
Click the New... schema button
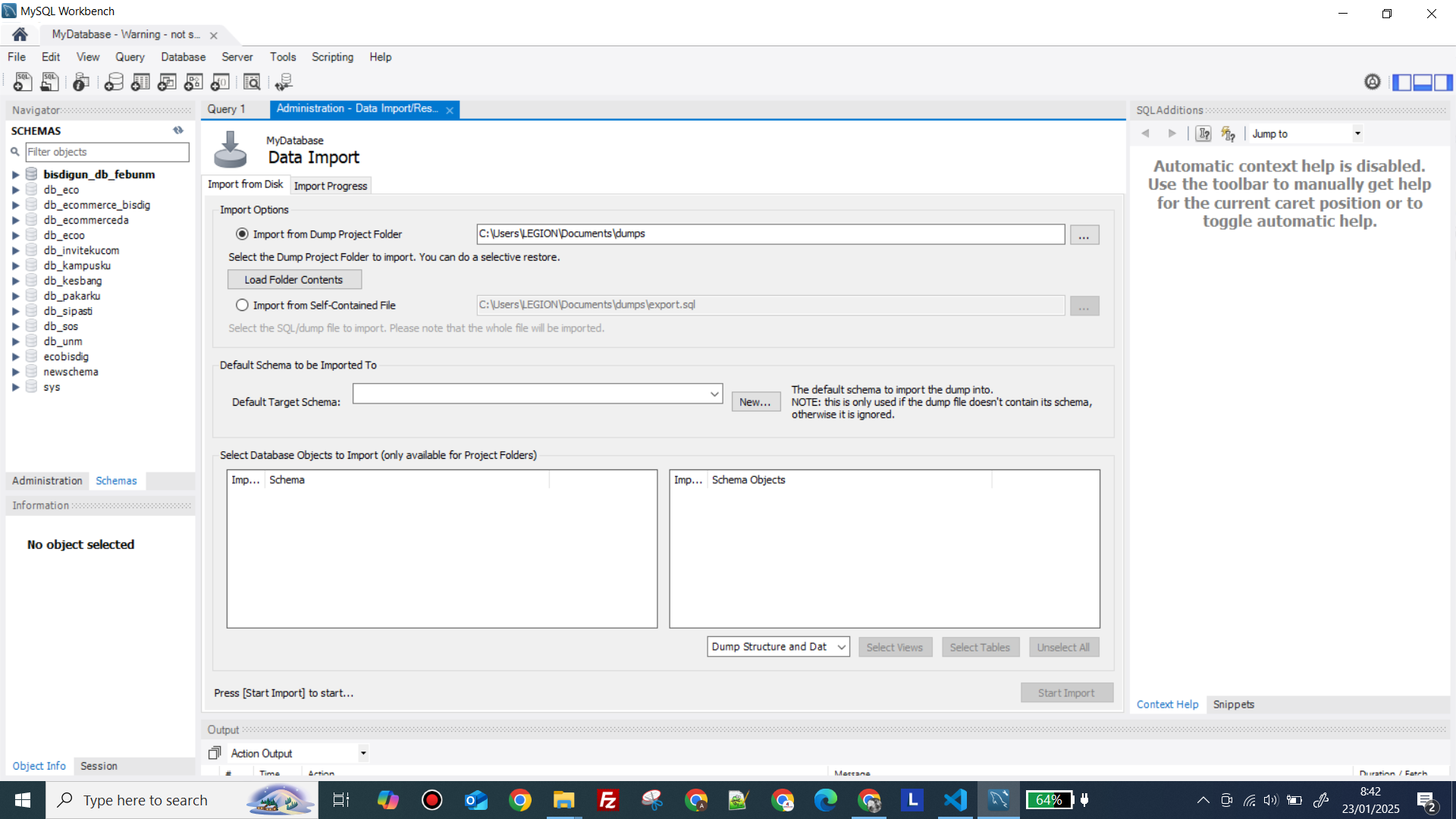[755, 402]
